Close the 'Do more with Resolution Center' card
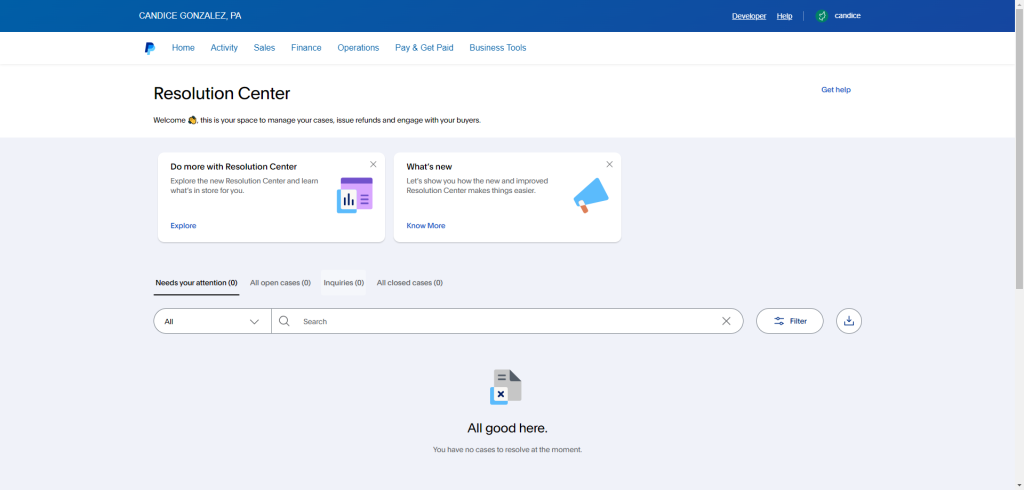The height and width of the screenshot is (490, 1024). point(373,164)
